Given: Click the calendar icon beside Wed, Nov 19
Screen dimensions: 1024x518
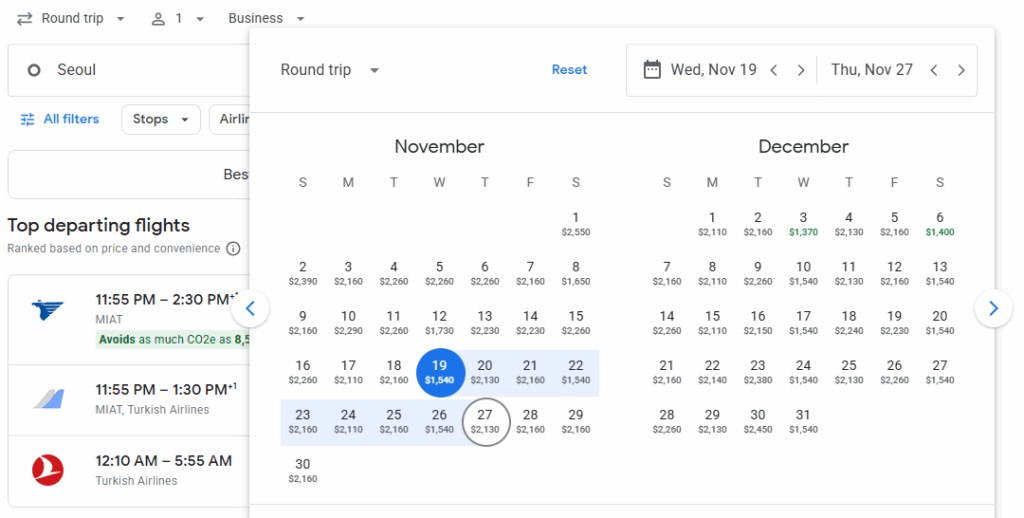Looking at the screenshot, I should [x=652, y=70].
